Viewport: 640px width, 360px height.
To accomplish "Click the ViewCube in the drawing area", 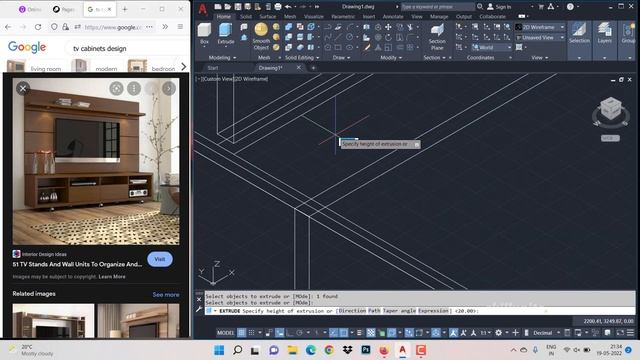I will (x=611, y=109).
